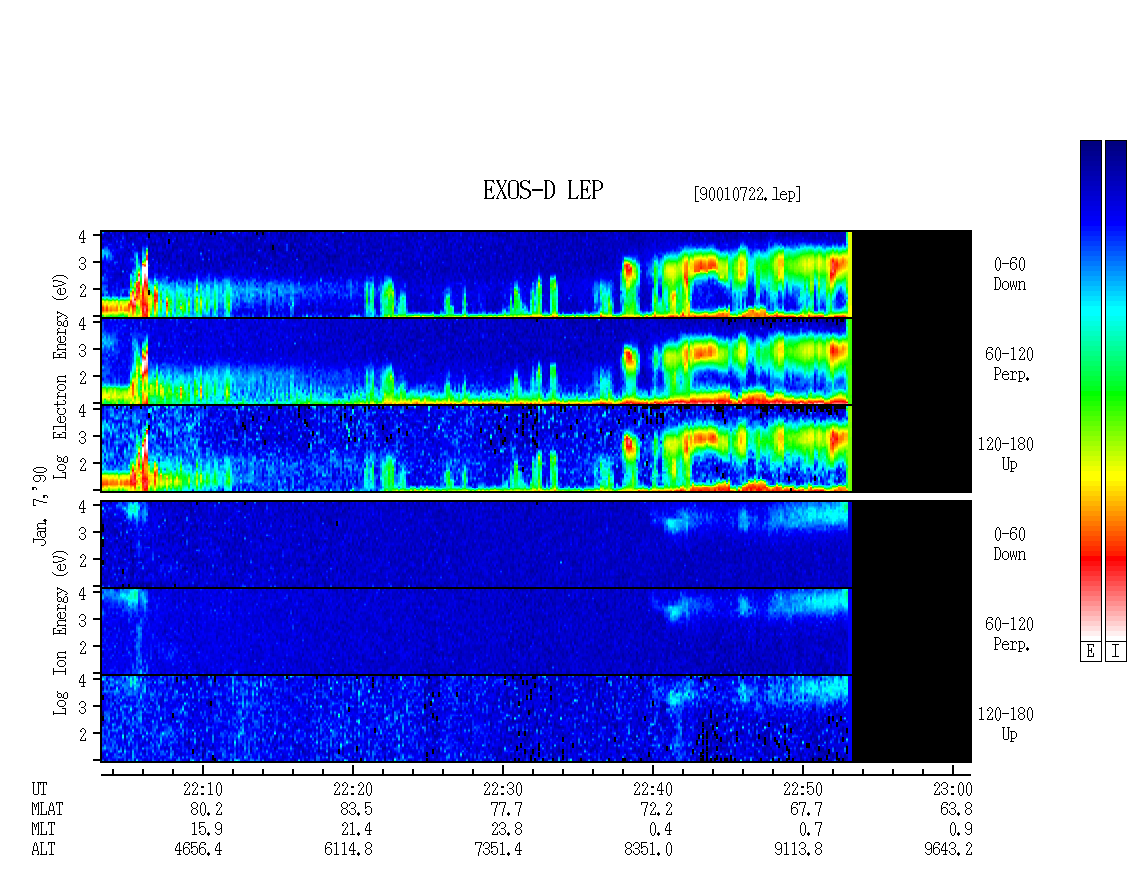Click the 23:00 UT time label
This screenshot has height=875, width=1130.
pyautogui.click(x=952, y=789)
